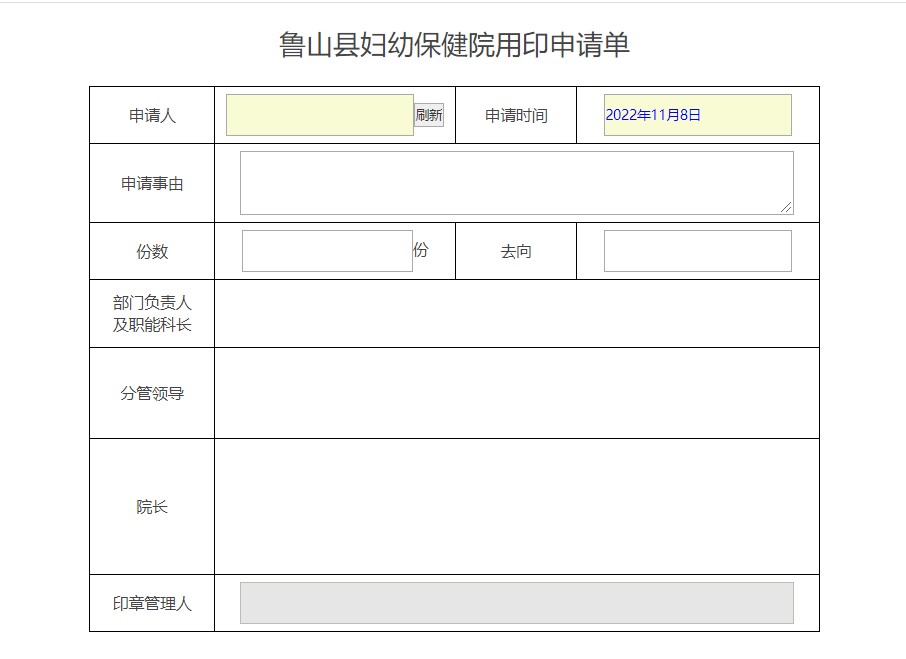This screenshot has height=659, width=906.
Task: Click the 印章管理人 label
Action: (x=152, y=604)
